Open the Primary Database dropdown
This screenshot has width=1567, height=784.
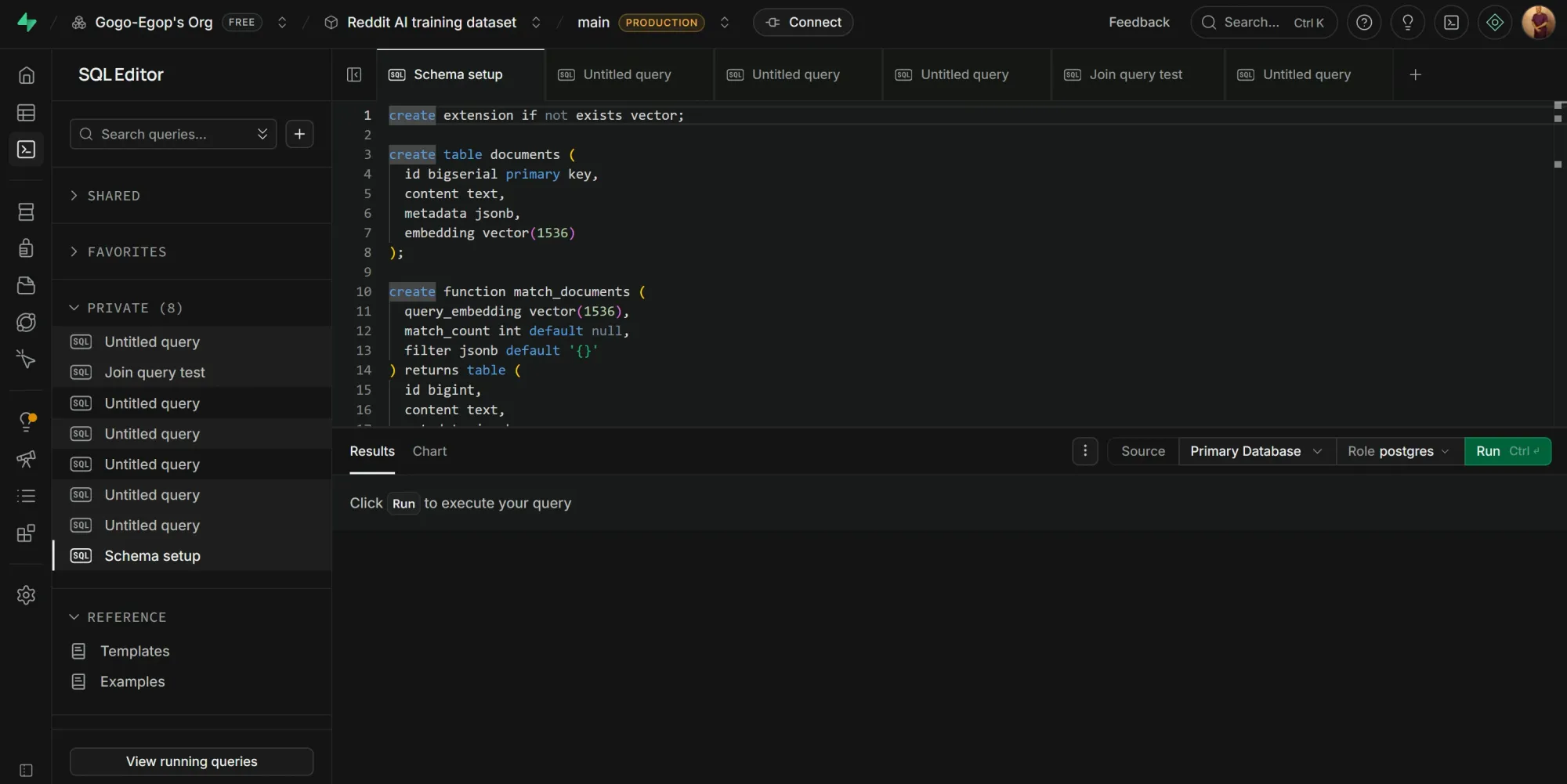pyautogui.click(x=1257, y=451)
